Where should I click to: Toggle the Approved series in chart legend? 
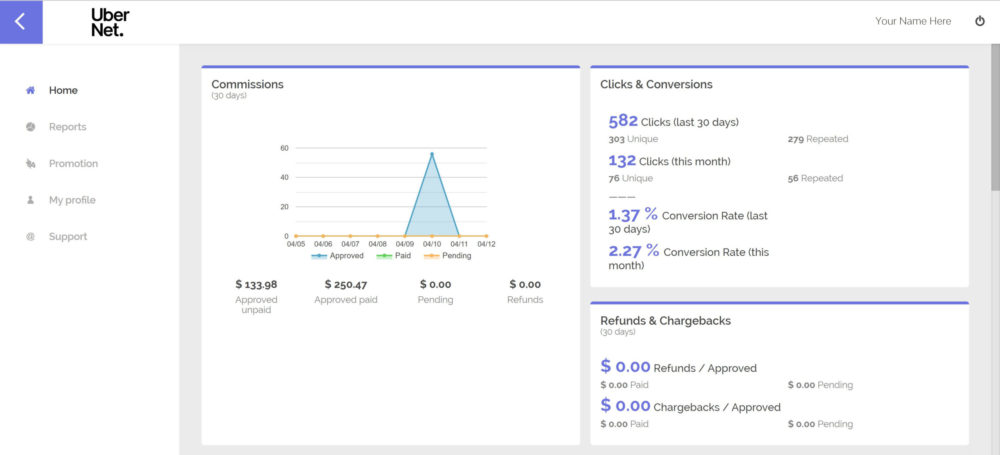pyautogui.click(x=337, y=256)
